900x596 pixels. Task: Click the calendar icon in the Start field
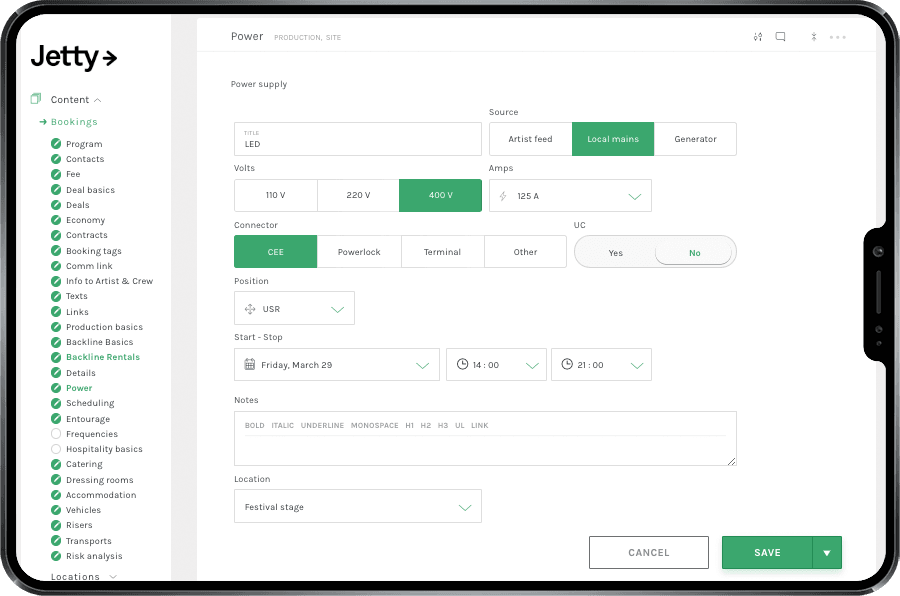click(x=249, y=364)
